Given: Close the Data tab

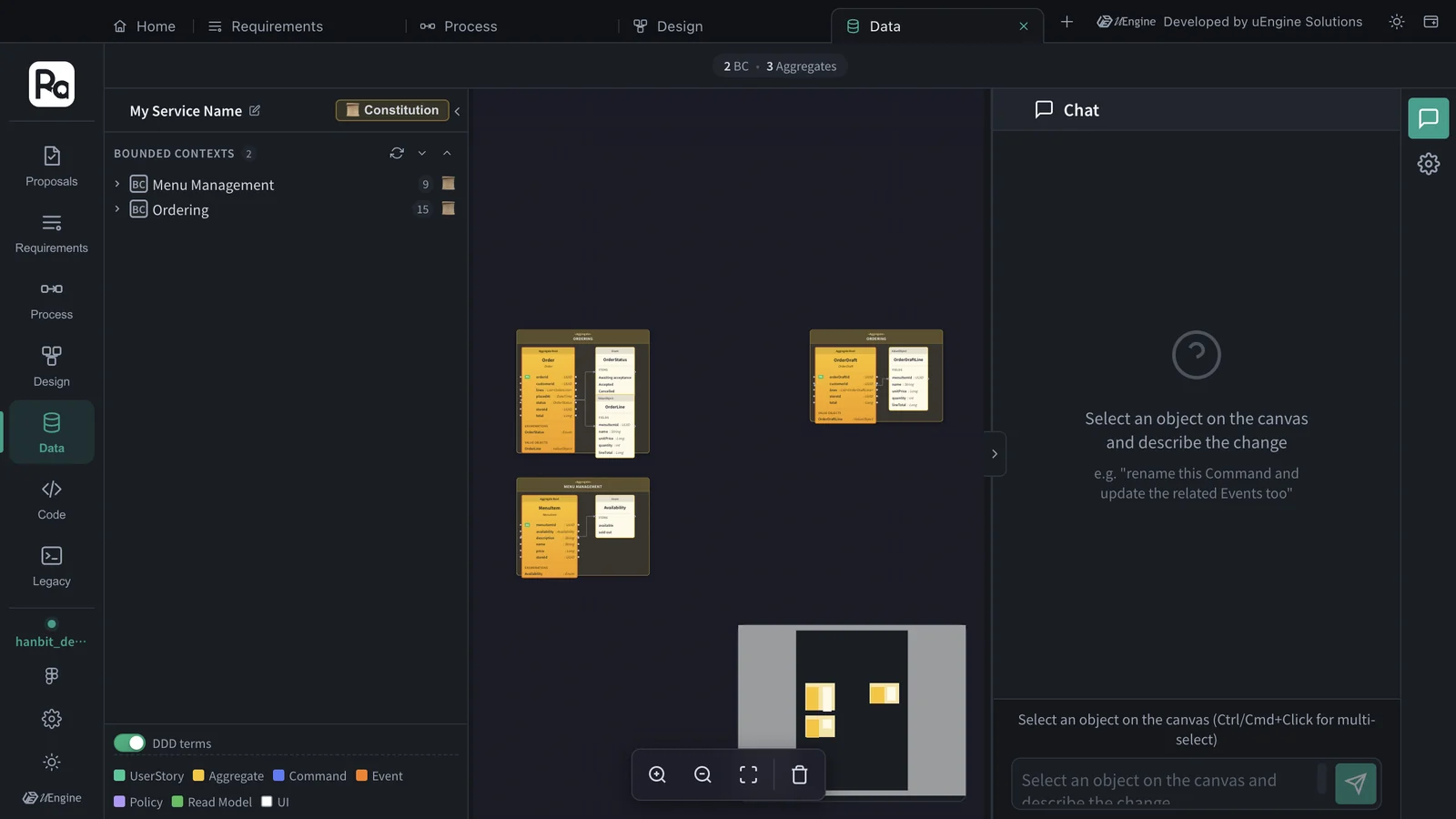Looking at the screenshot, I should coord(1024,26).
